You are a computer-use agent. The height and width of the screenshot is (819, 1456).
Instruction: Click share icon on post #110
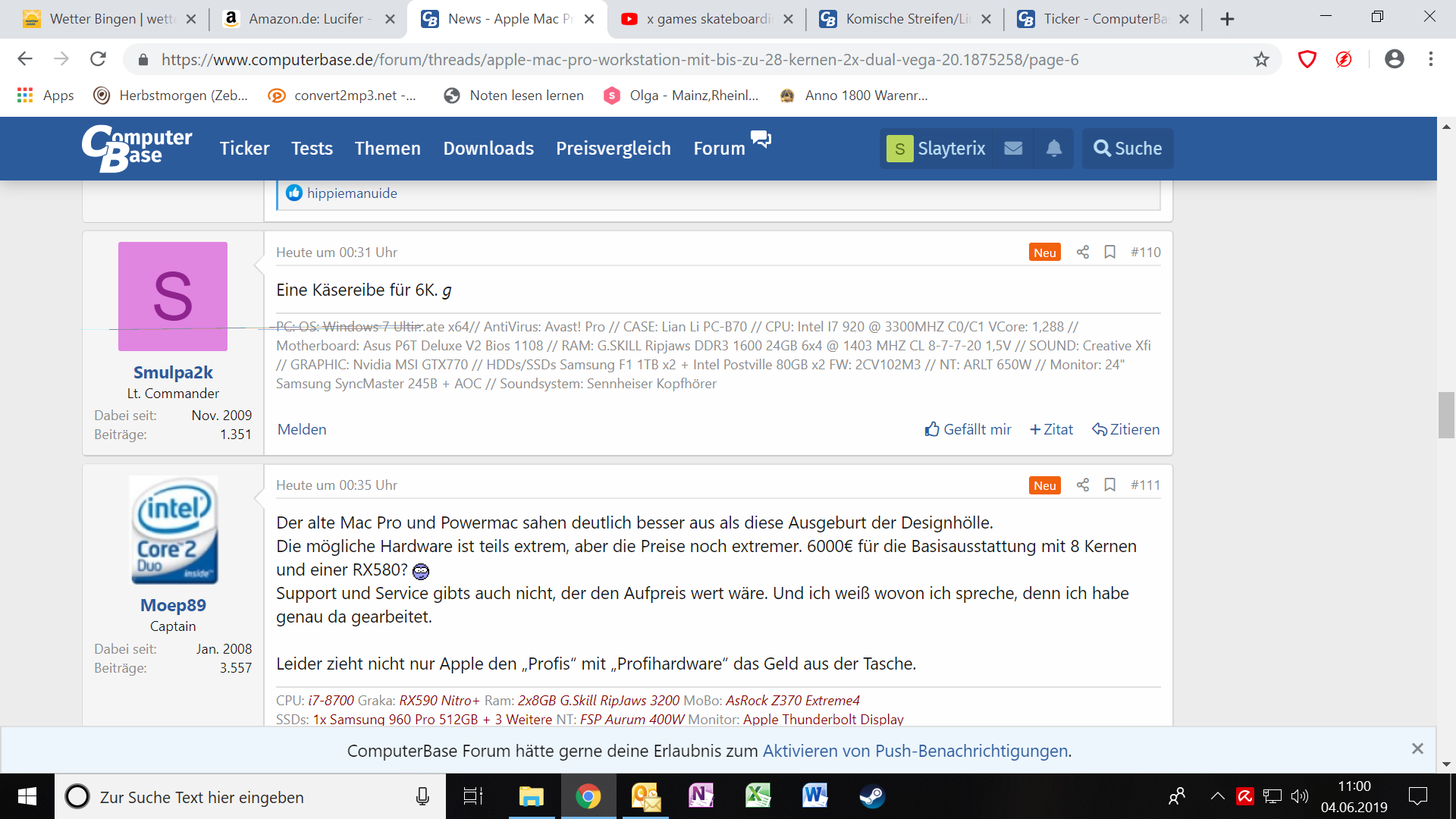pos(1082,253)
